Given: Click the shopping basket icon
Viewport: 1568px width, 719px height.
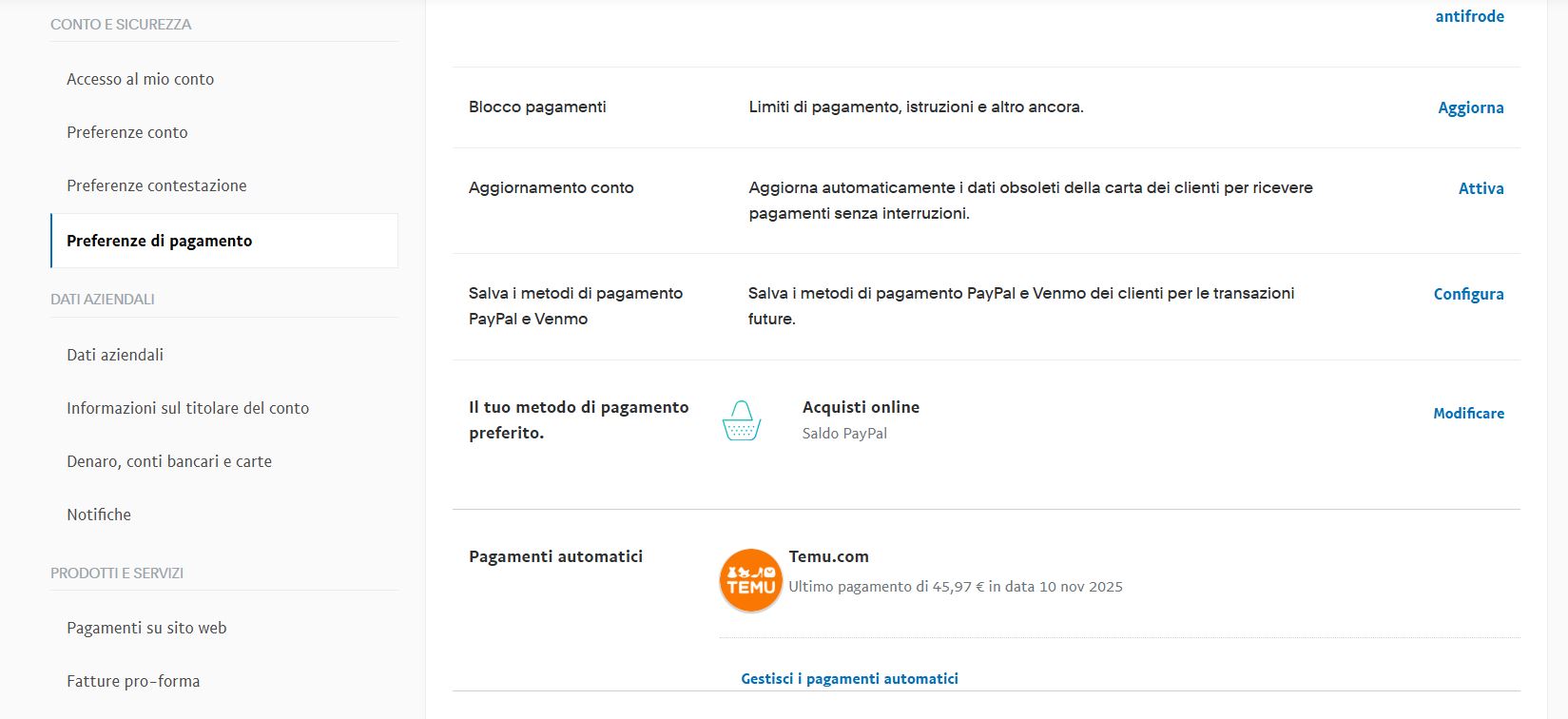Looking at the screenshot, I should click(x=742, y=420).
